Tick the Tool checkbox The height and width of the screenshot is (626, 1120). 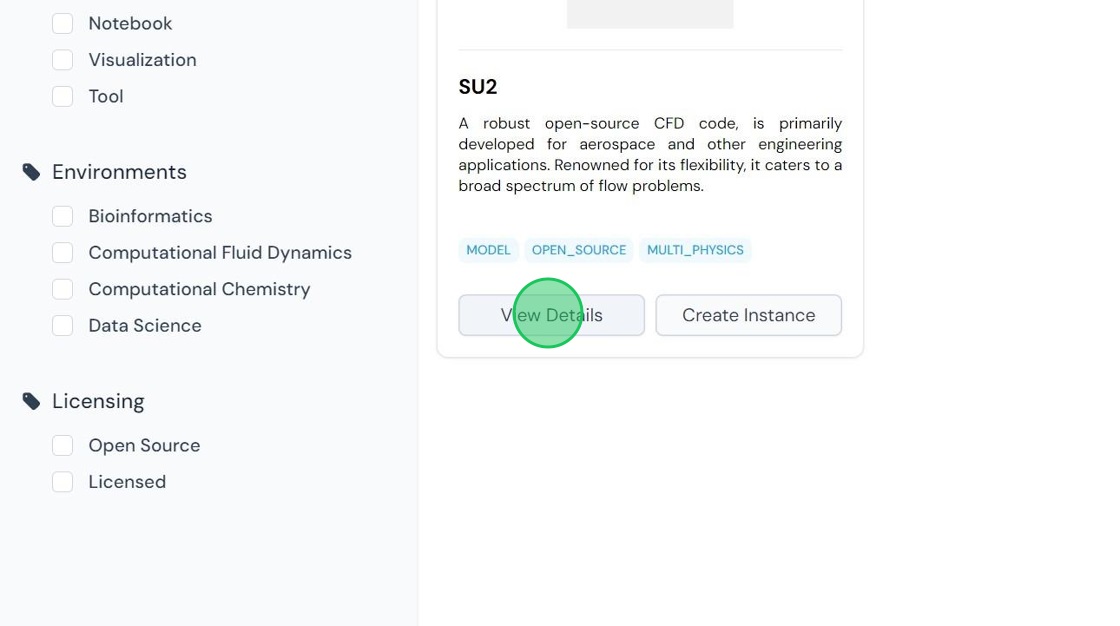tap(62, 96)
